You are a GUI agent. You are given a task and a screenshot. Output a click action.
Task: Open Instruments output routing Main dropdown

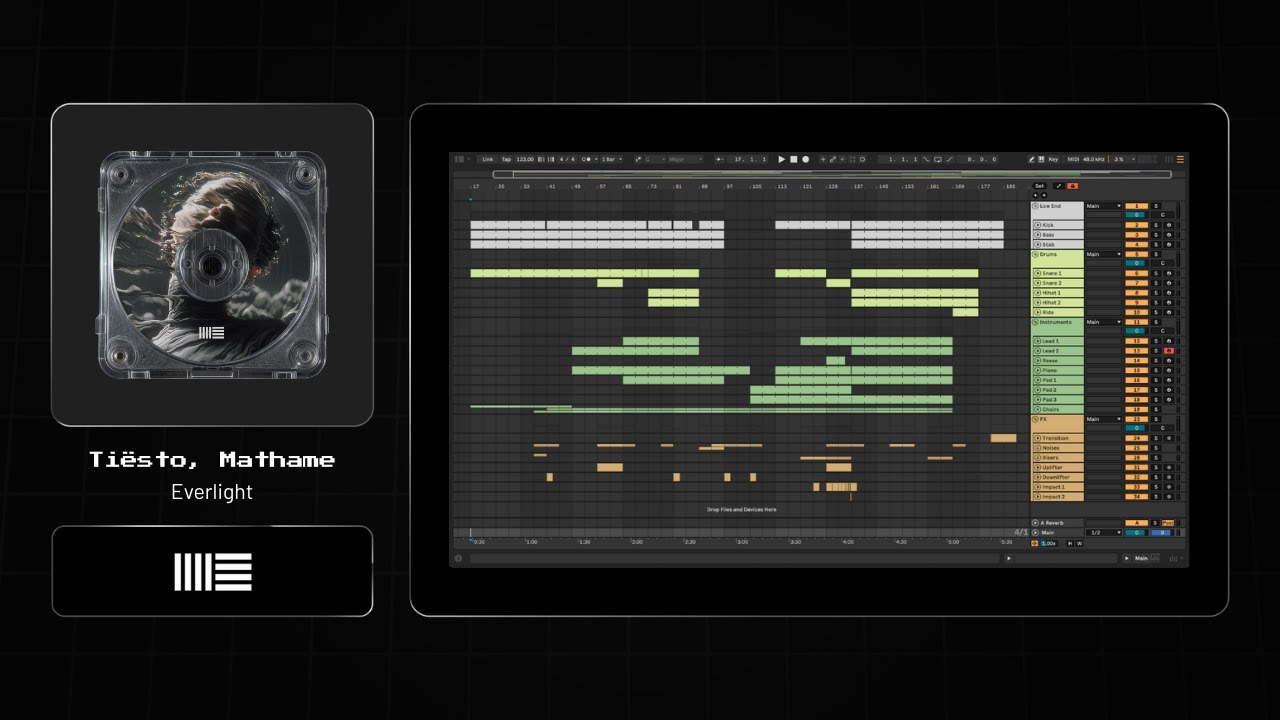coord(1104,322)
